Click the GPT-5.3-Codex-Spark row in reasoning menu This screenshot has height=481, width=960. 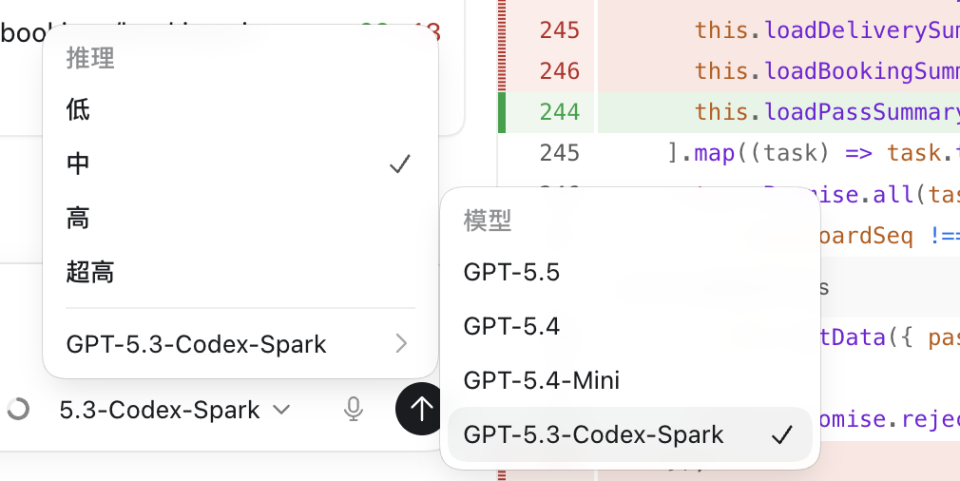(x=241, y=344)
